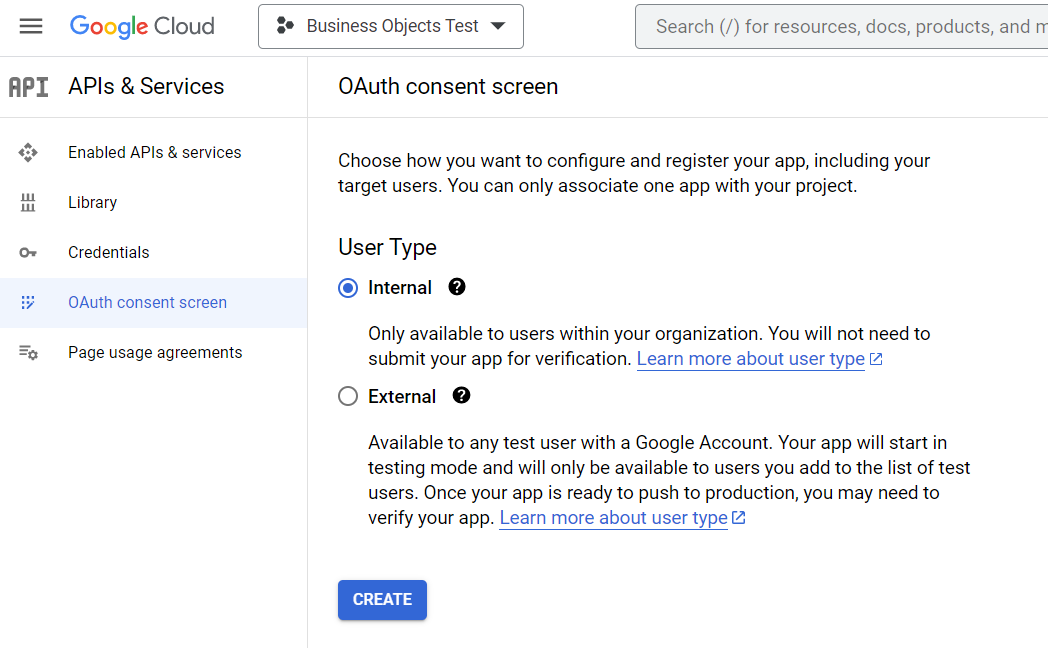The image size is (1048, 648).
Task: Open Learn more link under Internal
Action: (x=751, y=359)
